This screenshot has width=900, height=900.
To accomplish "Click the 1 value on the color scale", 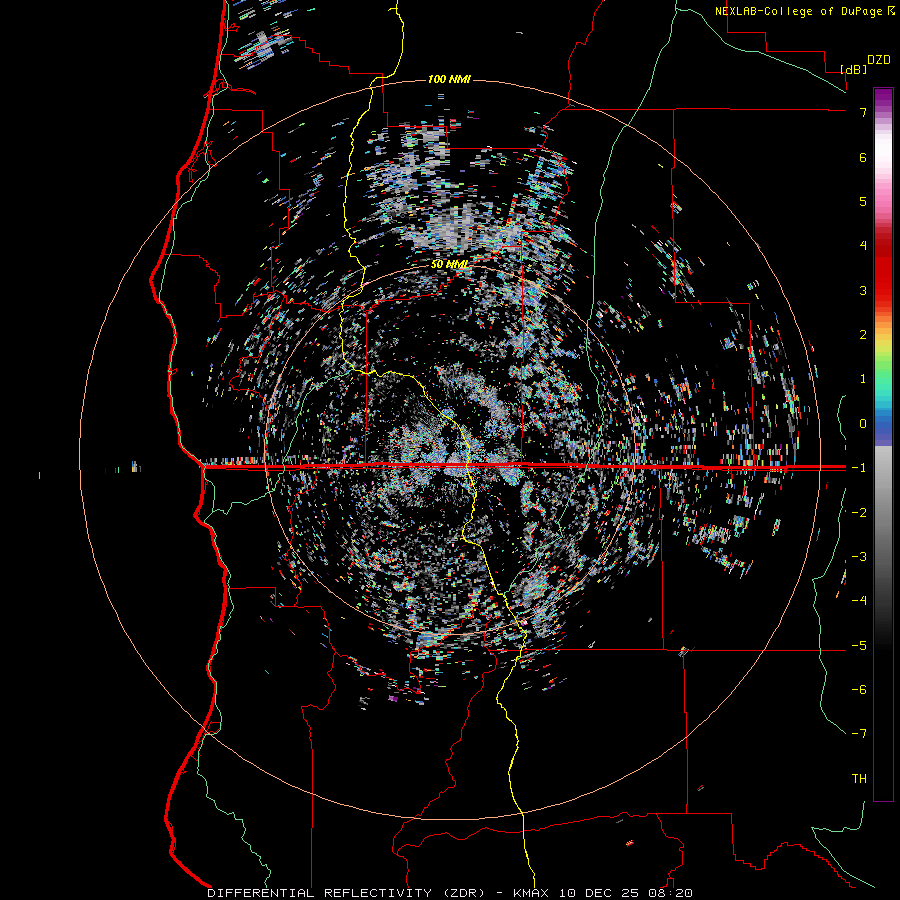I will coord(863,379).
